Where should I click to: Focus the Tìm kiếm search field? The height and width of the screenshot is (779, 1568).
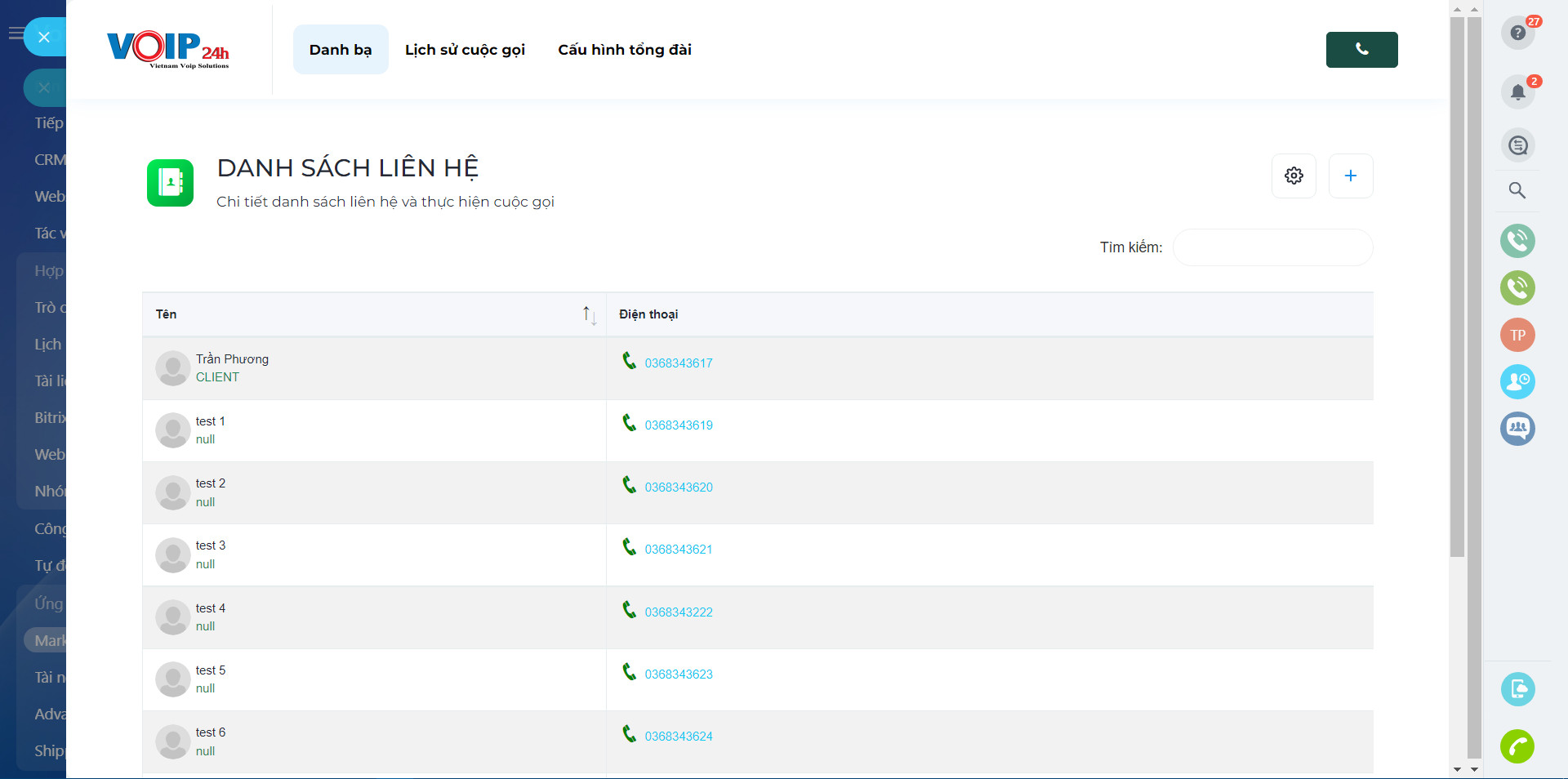point(1272,247)
